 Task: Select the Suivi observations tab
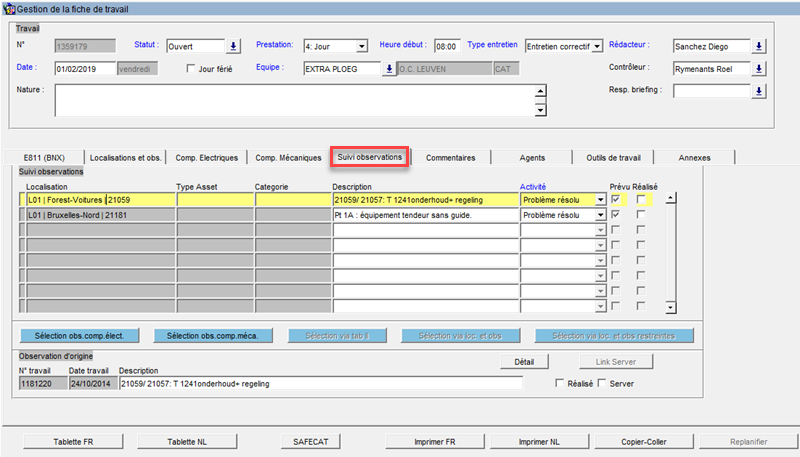coord(369,157)
